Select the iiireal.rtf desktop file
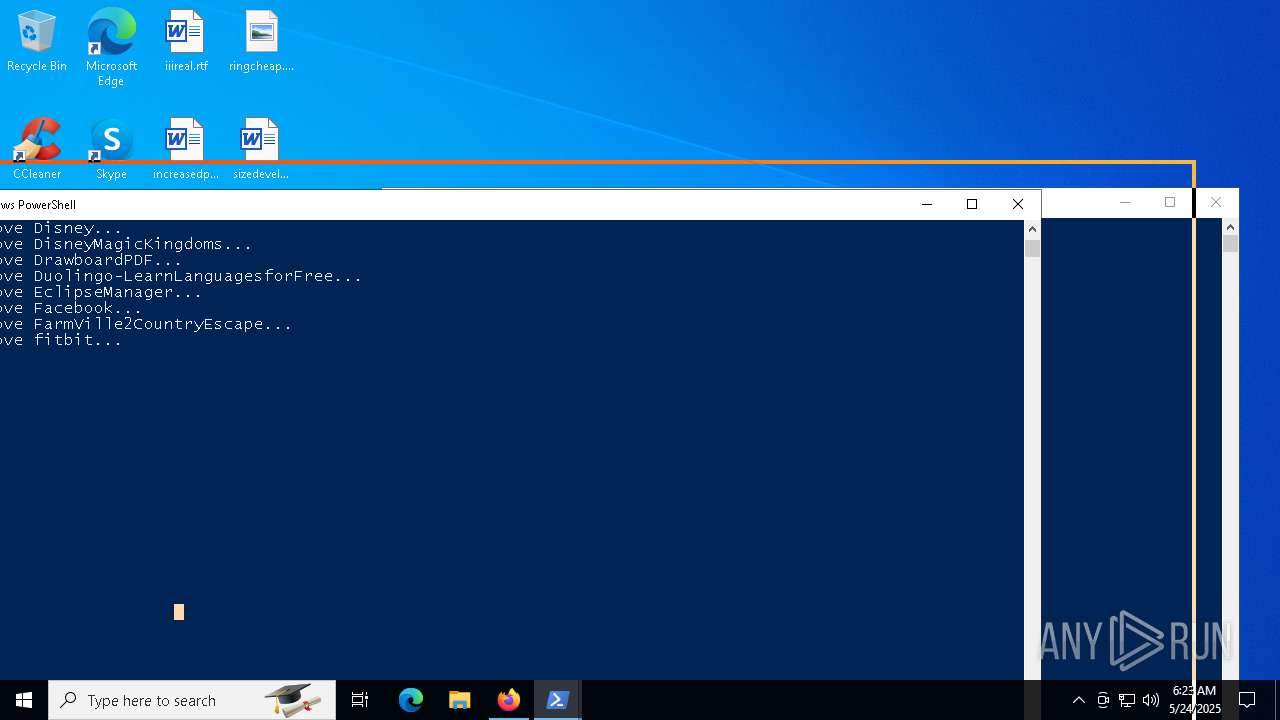This screenshot has height=720, width=1280. pyautogui.click(x=186, y=41)
